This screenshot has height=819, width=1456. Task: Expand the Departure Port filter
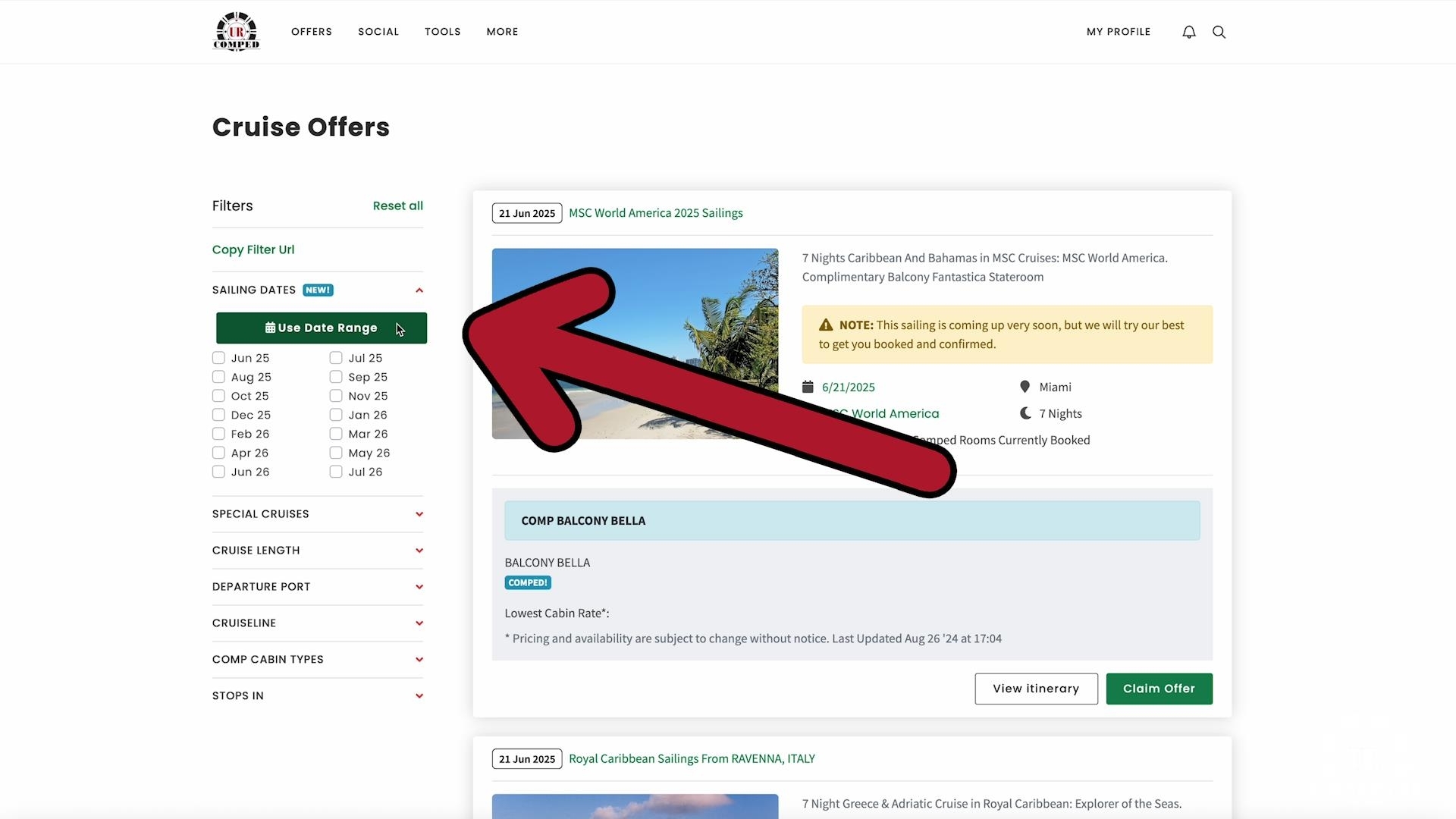click(419, 587)
